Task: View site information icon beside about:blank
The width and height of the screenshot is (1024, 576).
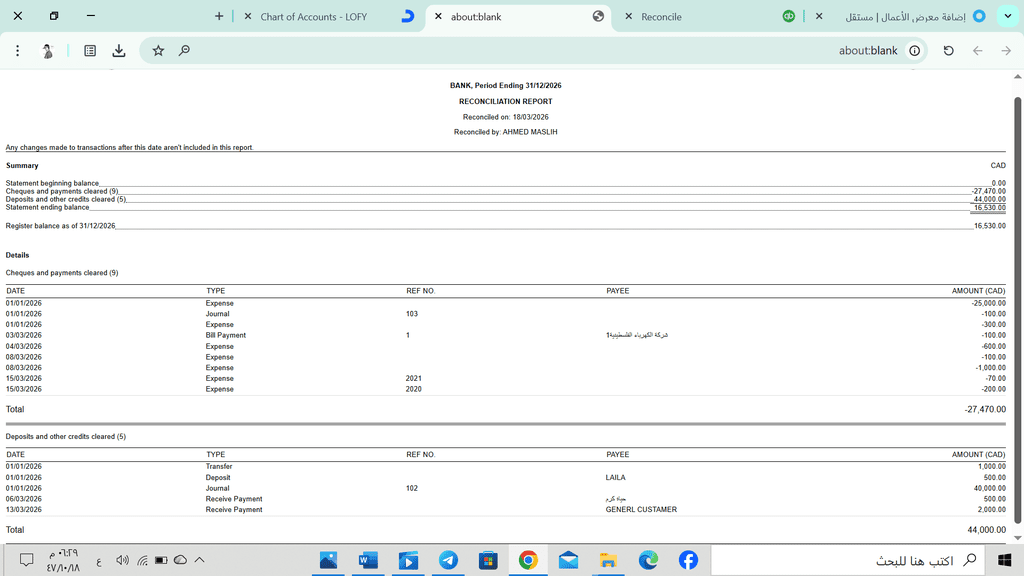Action: (x=914, y=51)
